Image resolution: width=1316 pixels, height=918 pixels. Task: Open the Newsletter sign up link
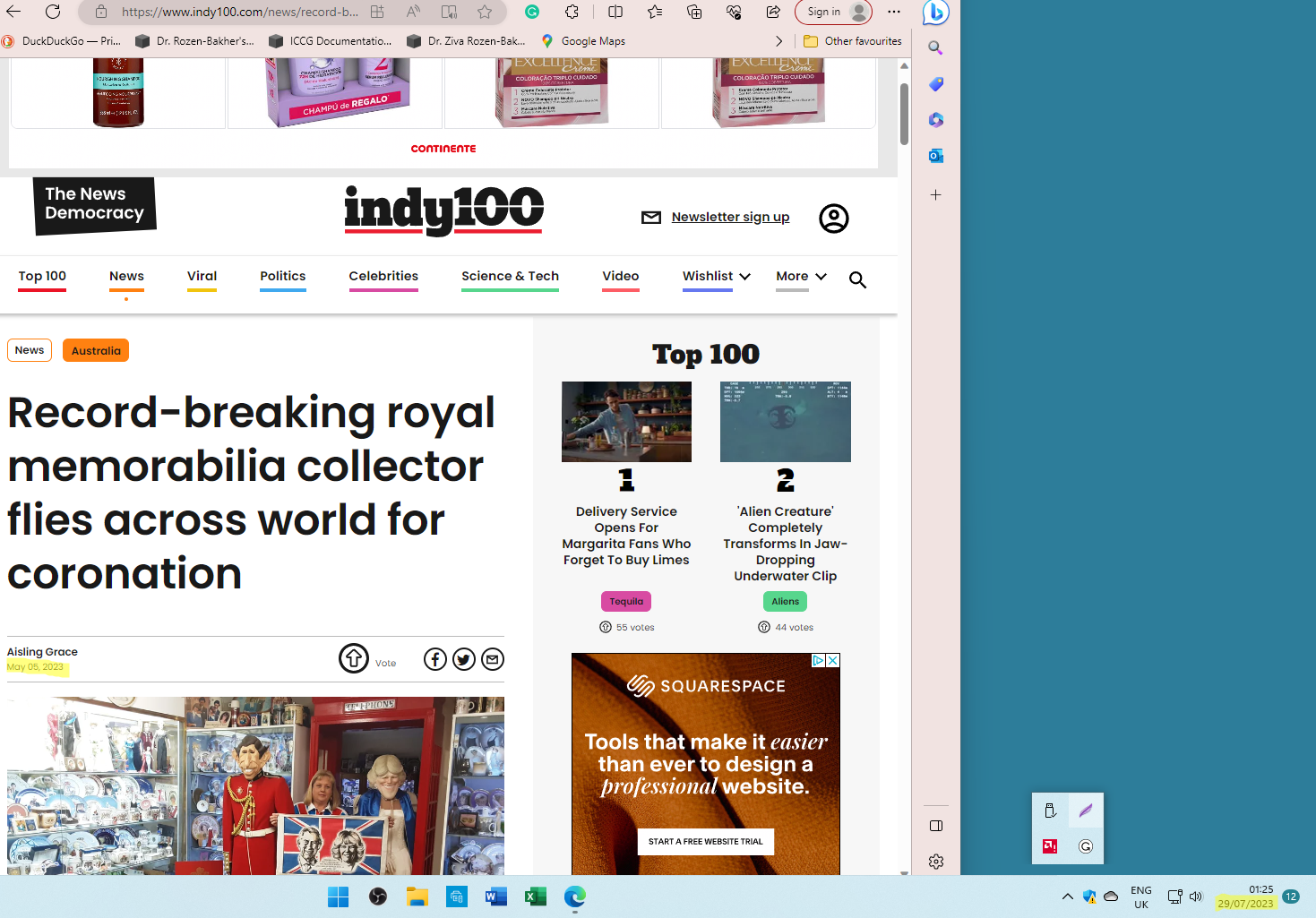[730, 217]
